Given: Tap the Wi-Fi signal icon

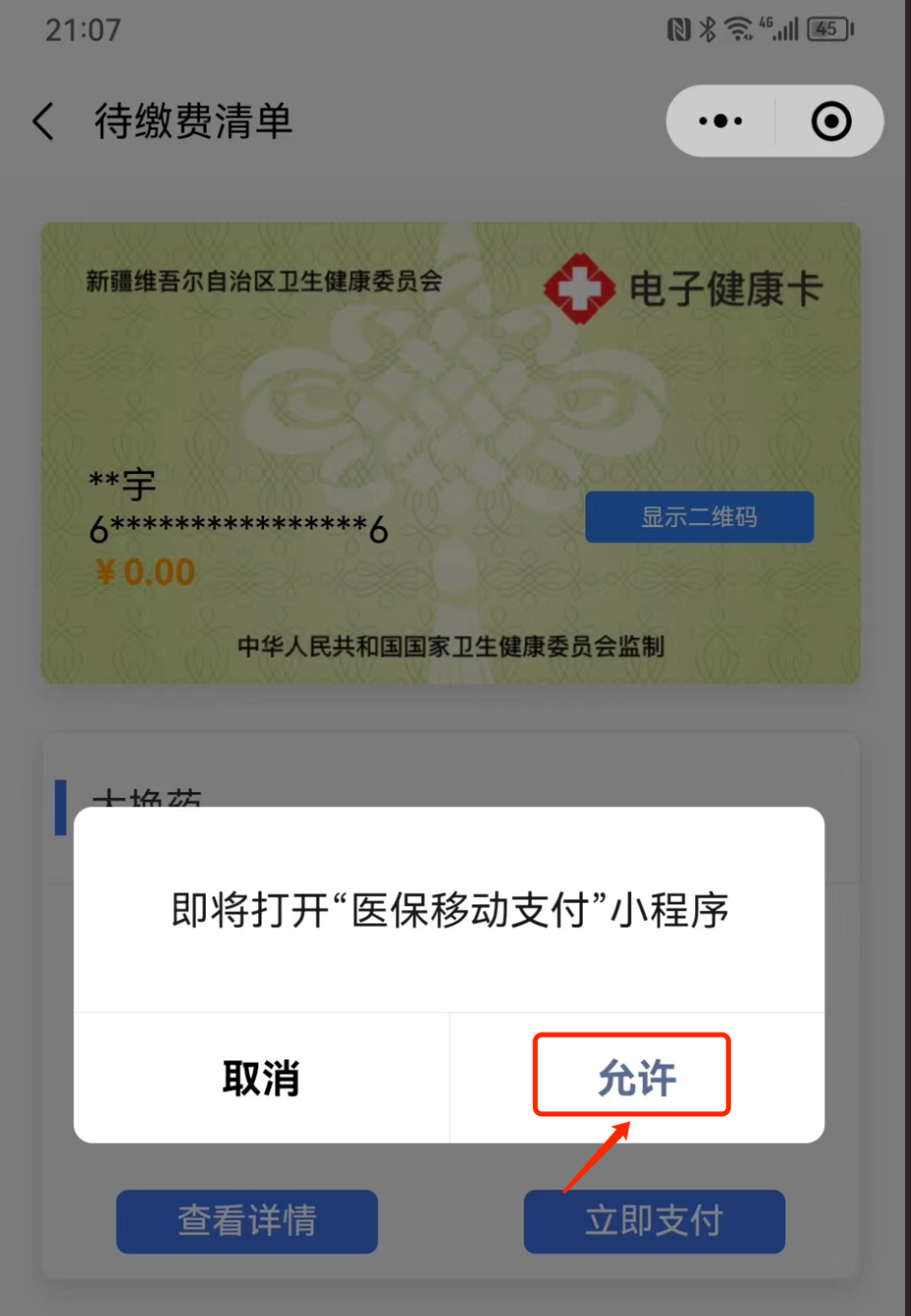Looking at the screenshot, I should (x=739, y=30).
